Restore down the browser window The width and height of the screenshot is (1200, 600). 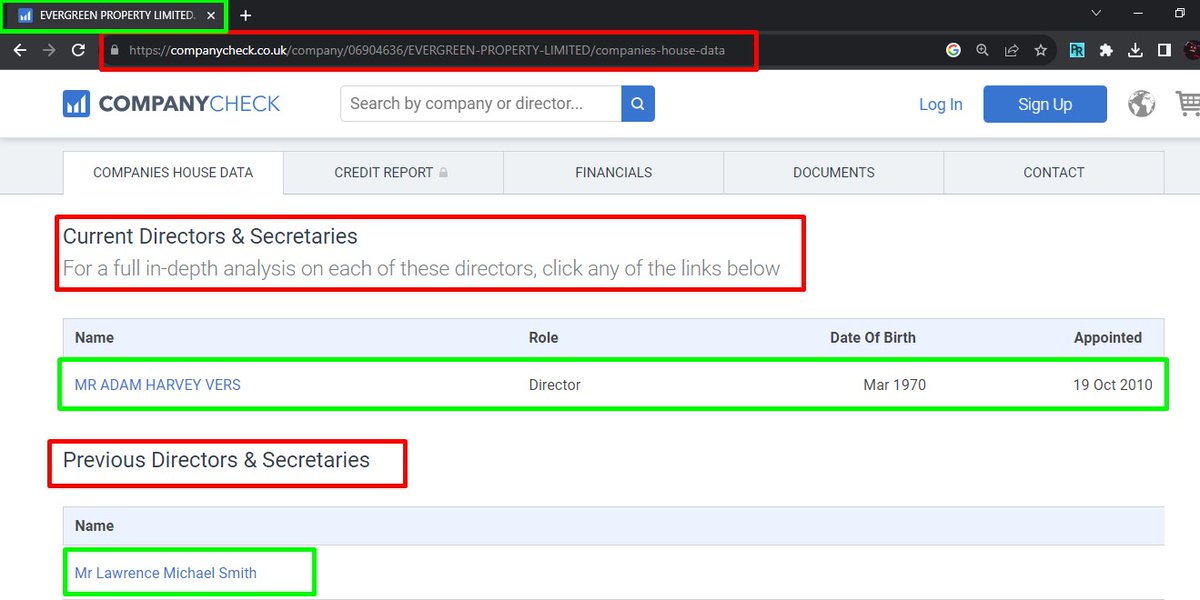click(1180, 14)
